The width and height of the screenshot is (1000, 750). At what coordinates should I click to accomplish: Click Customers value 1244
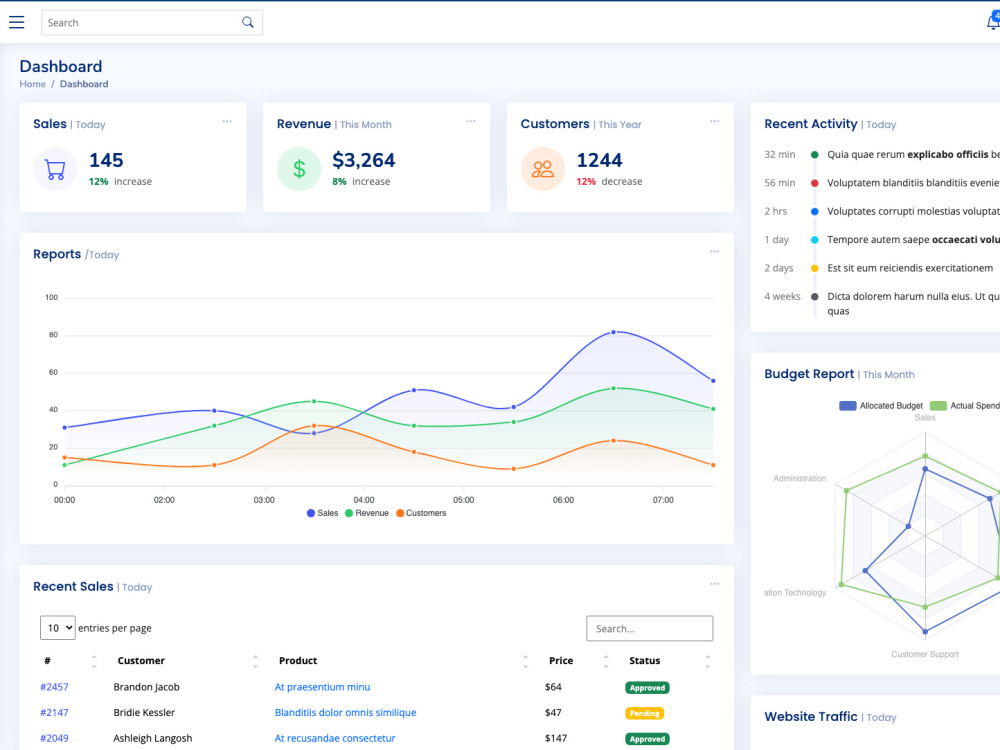599,160
